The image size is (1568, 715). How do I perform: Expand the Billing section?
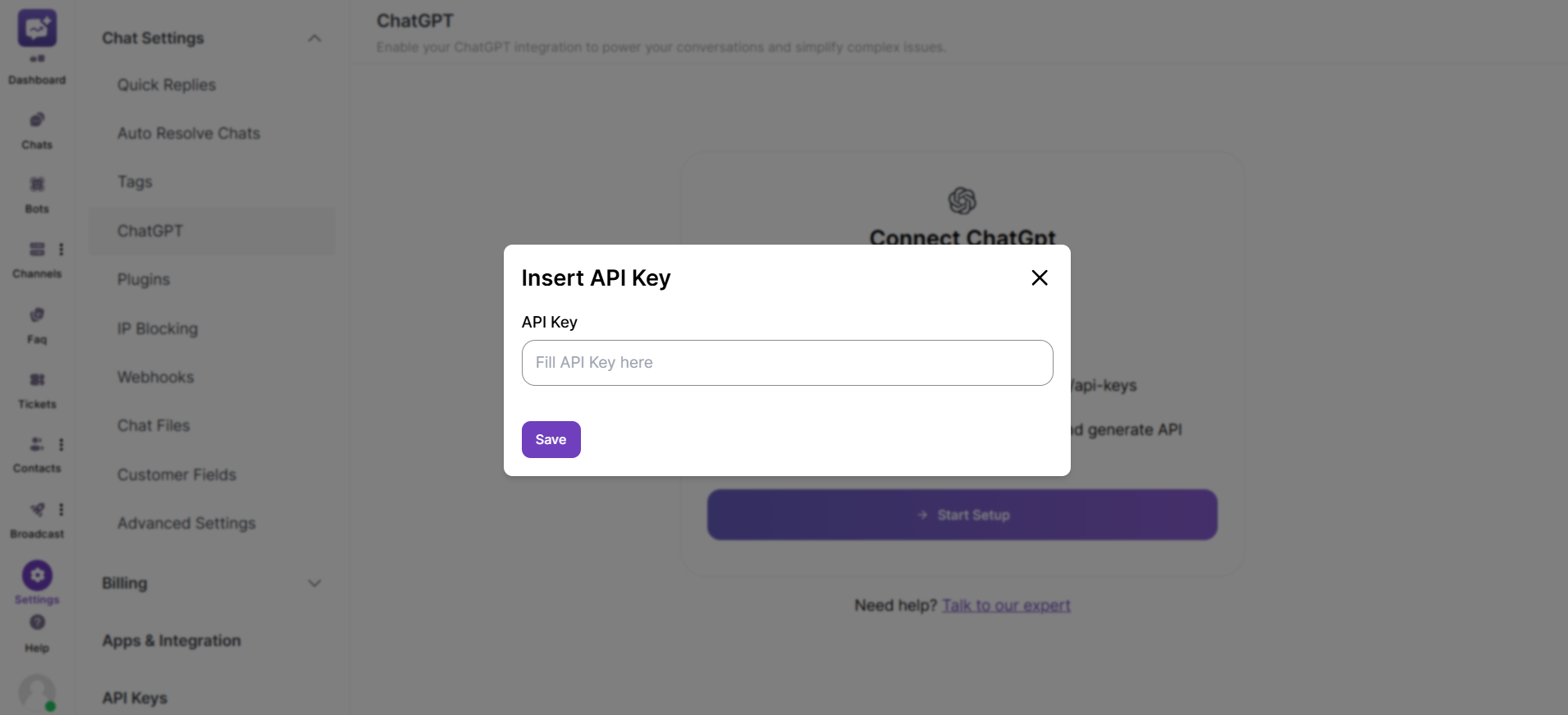coord(314,583)
